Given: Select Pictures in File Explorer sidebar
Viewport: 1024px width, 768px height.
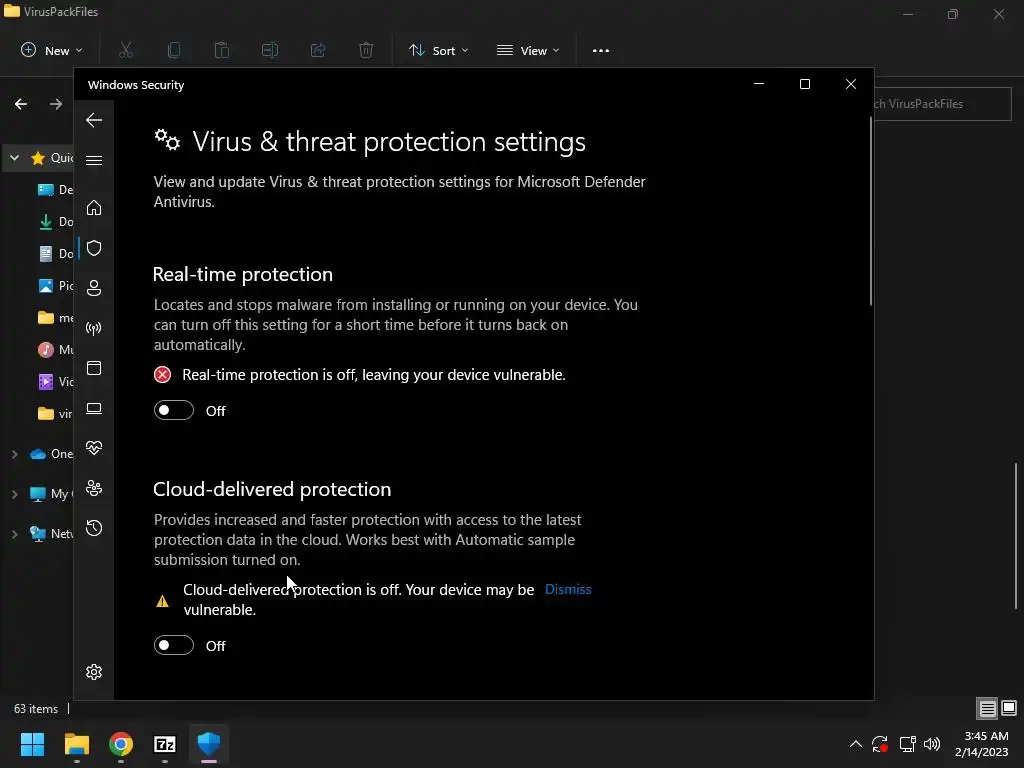Looking at the screenshot, I should (x=56, y=285).
